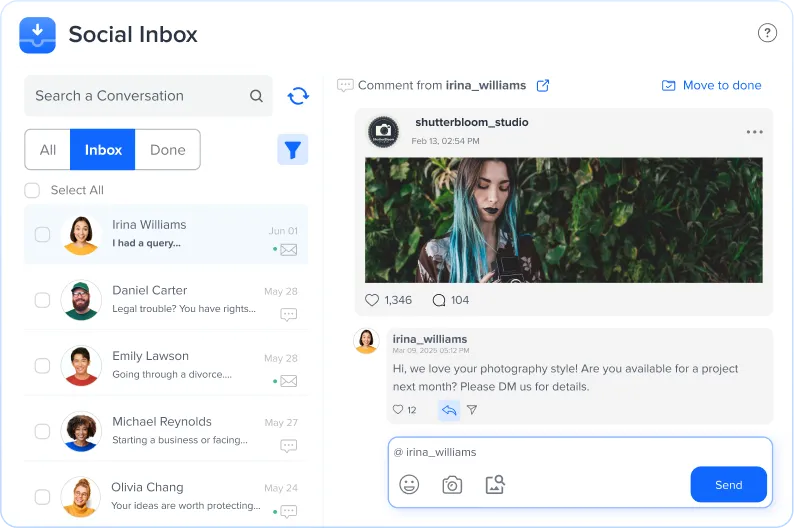Open the filter funnel button
This screenshot has width=794, height=528.
click(x=293, y=149)
